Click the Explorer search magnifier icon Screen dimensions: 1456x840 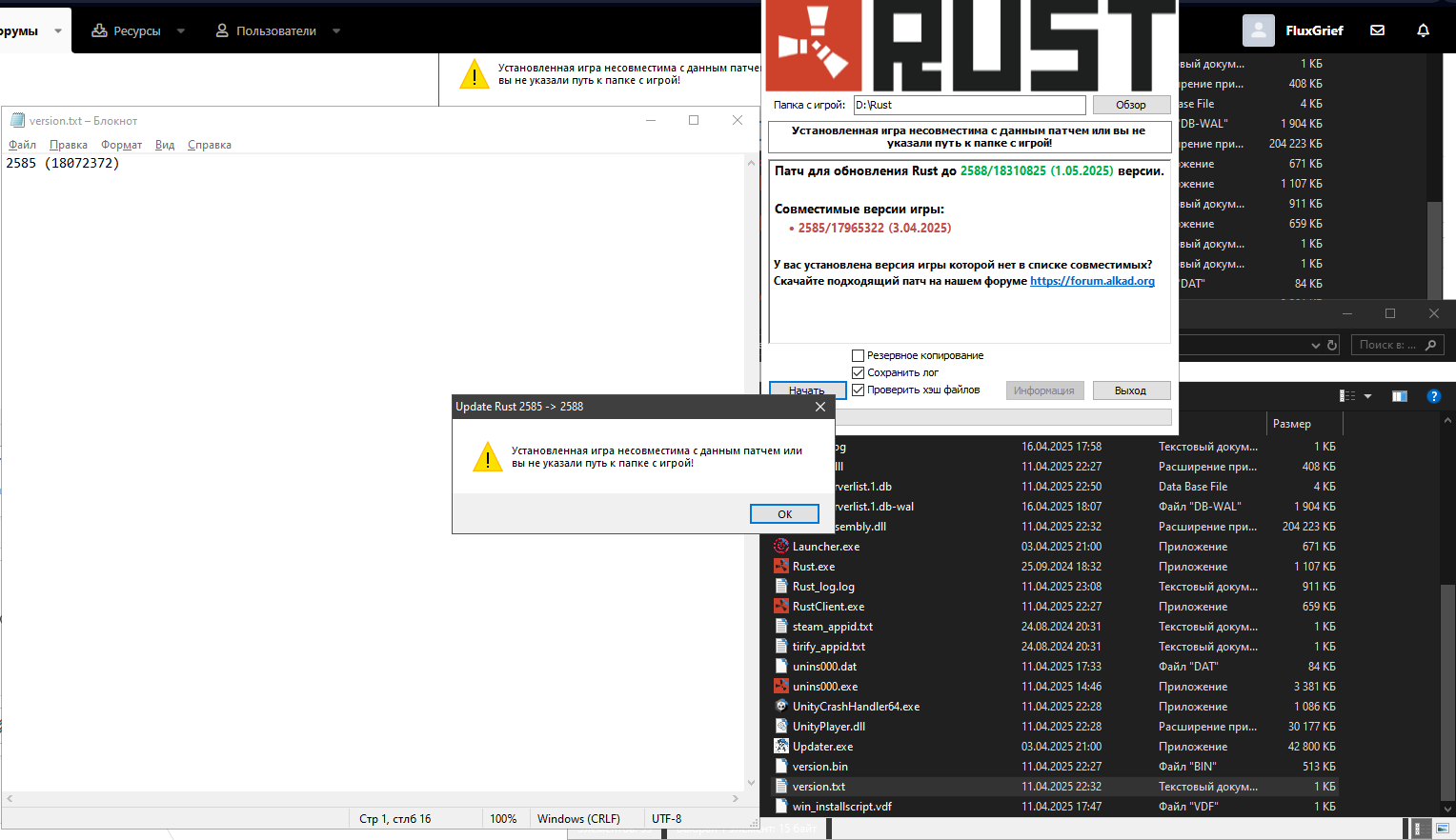[1430, 345]
